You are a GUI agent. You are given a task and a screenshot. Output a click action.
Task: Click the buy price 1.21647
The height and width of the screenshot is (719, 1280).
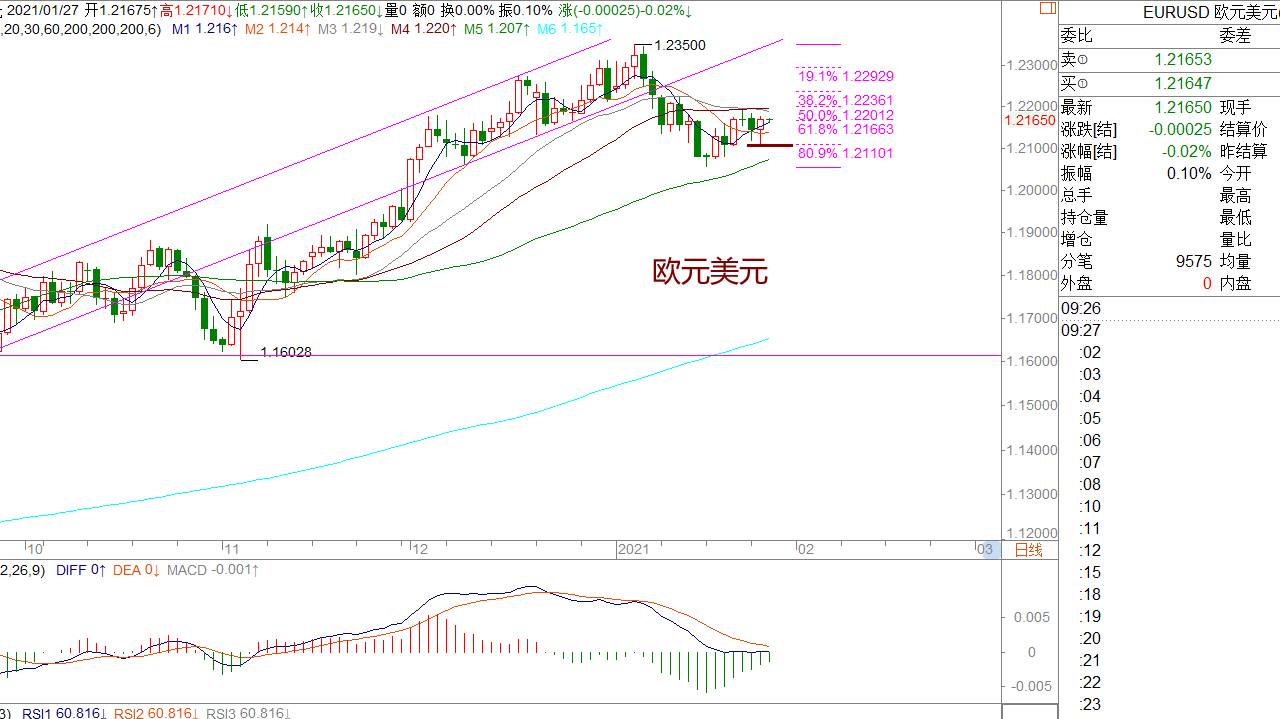tap(1183, 84)
